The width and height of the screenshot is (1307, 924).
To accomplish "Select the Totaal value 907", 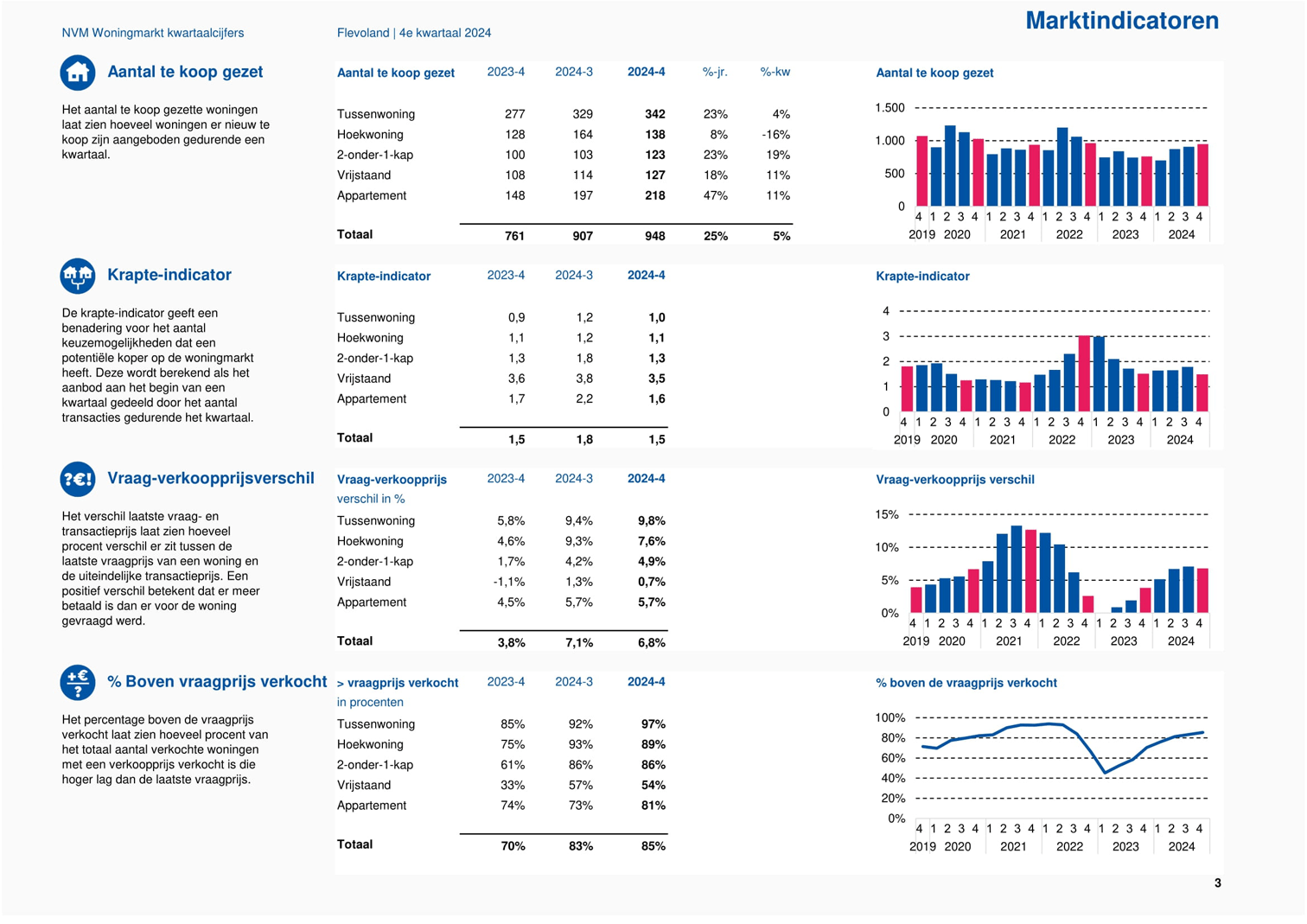I will tap(583, 236).
